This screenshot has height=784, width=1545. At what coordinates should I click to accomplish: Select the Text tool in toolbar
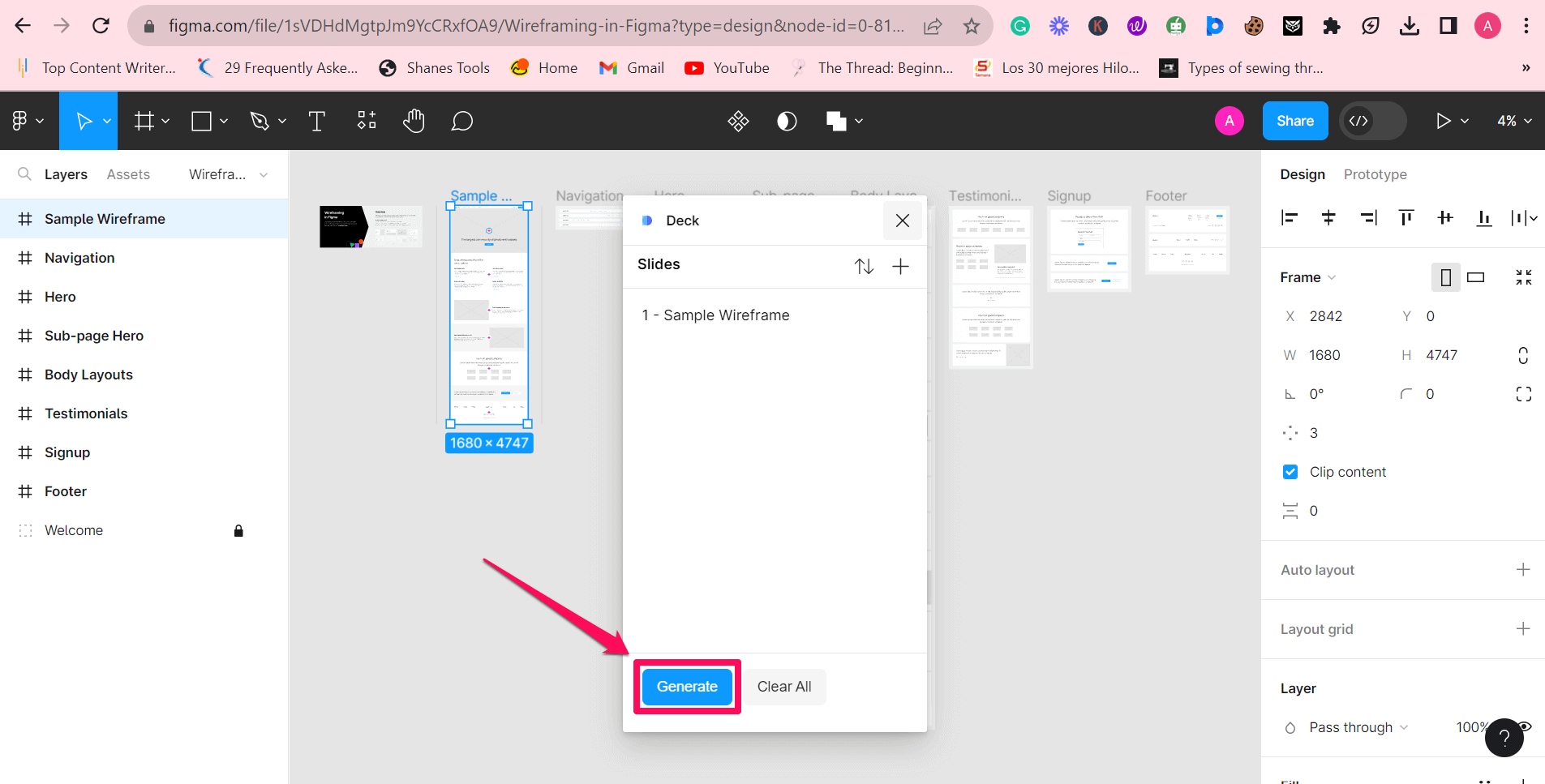tap(316, 122)
